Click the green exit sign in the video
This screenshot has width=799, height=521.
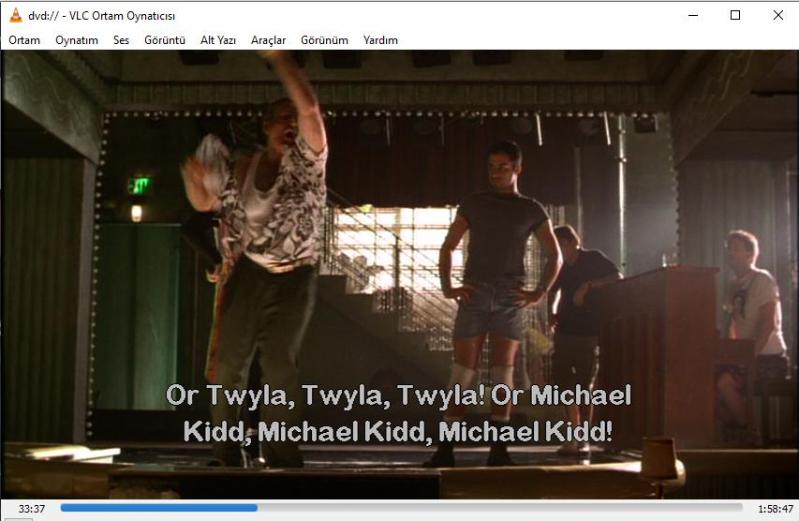[x=141, y=185]
